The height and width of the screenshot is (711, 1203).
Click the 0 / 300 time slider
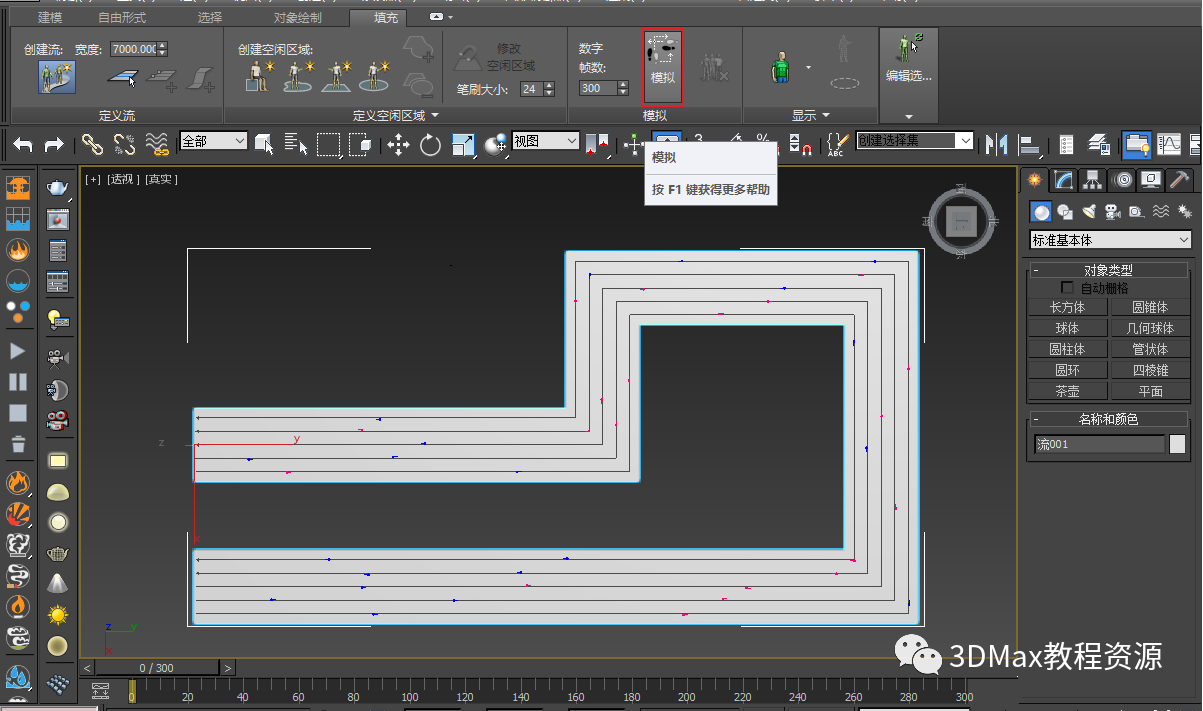[x=156, y=668]
